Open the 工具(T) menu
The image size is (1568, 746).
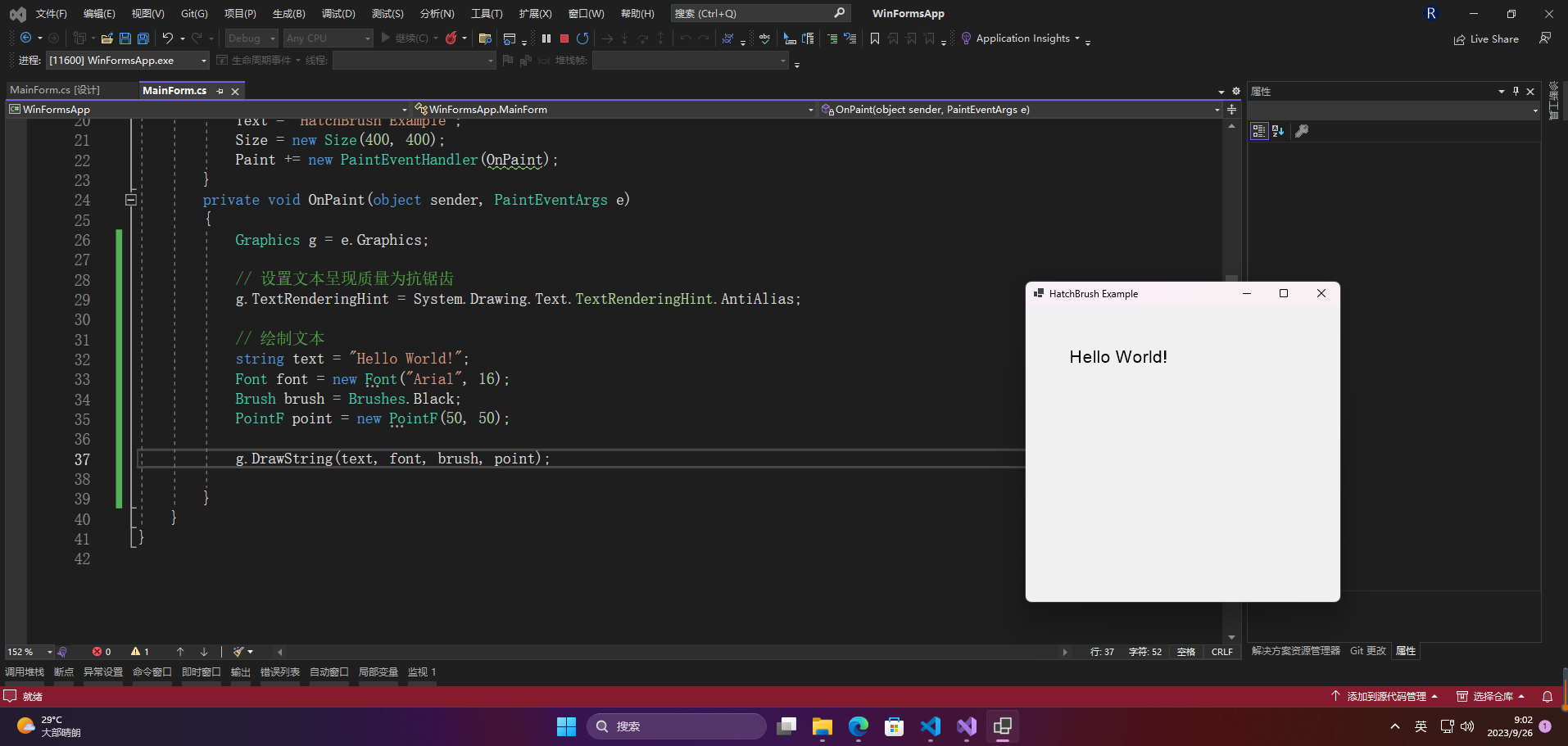(x=487, y=13)
